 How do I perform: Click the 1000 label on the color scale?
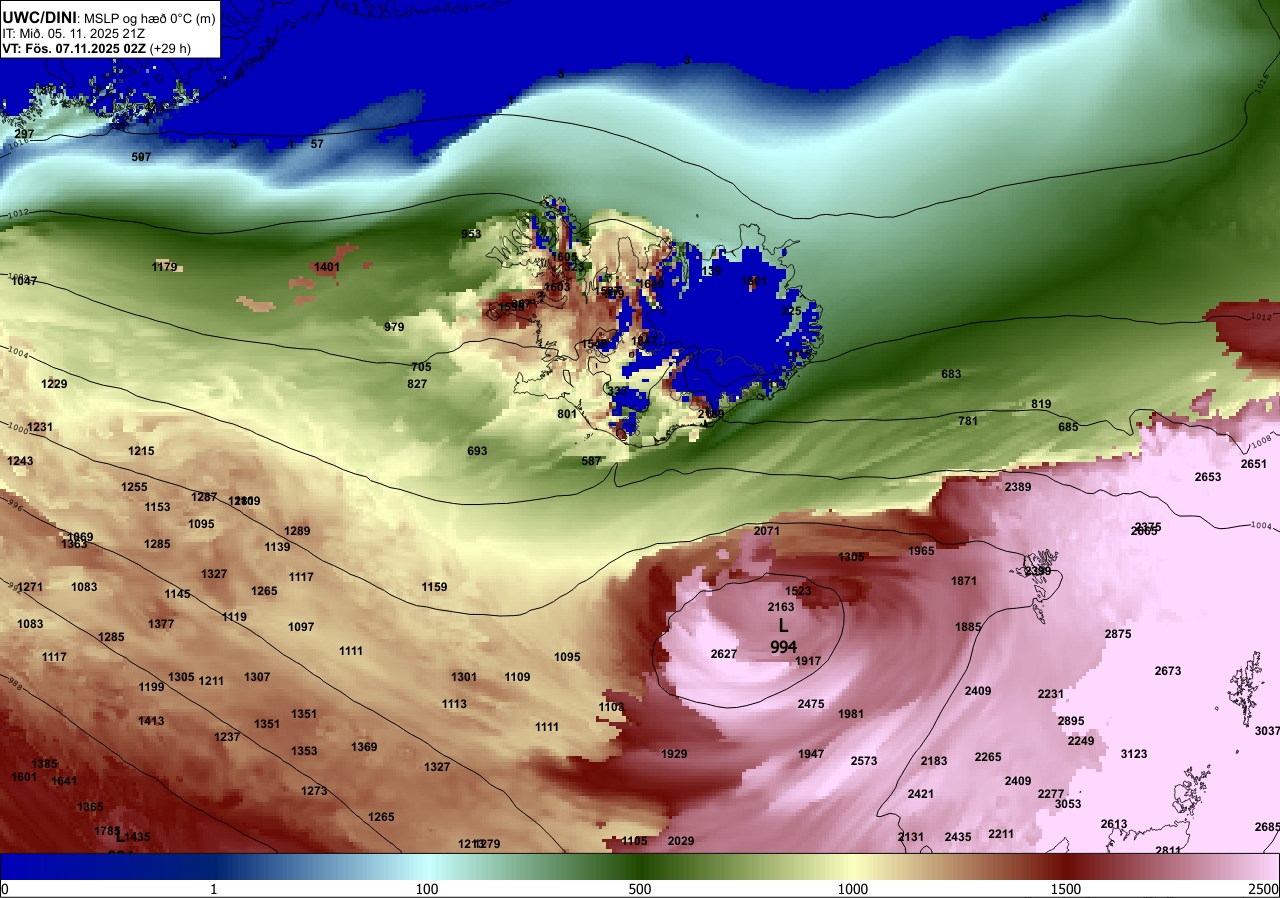point(853,889)
